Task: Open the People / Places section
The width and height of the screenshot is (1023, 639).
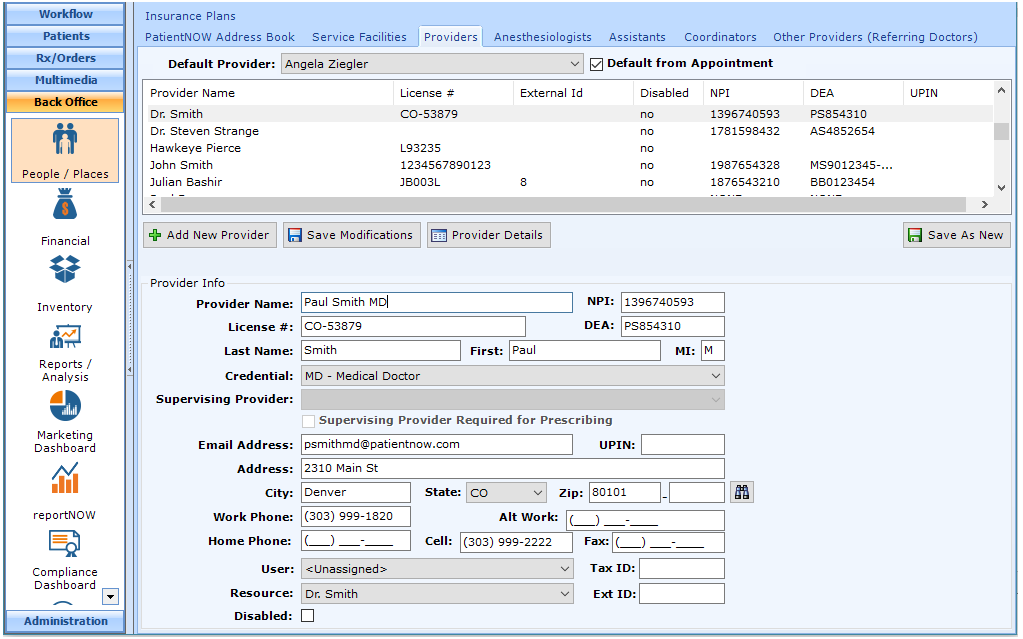Action: (x=64, y=150)
